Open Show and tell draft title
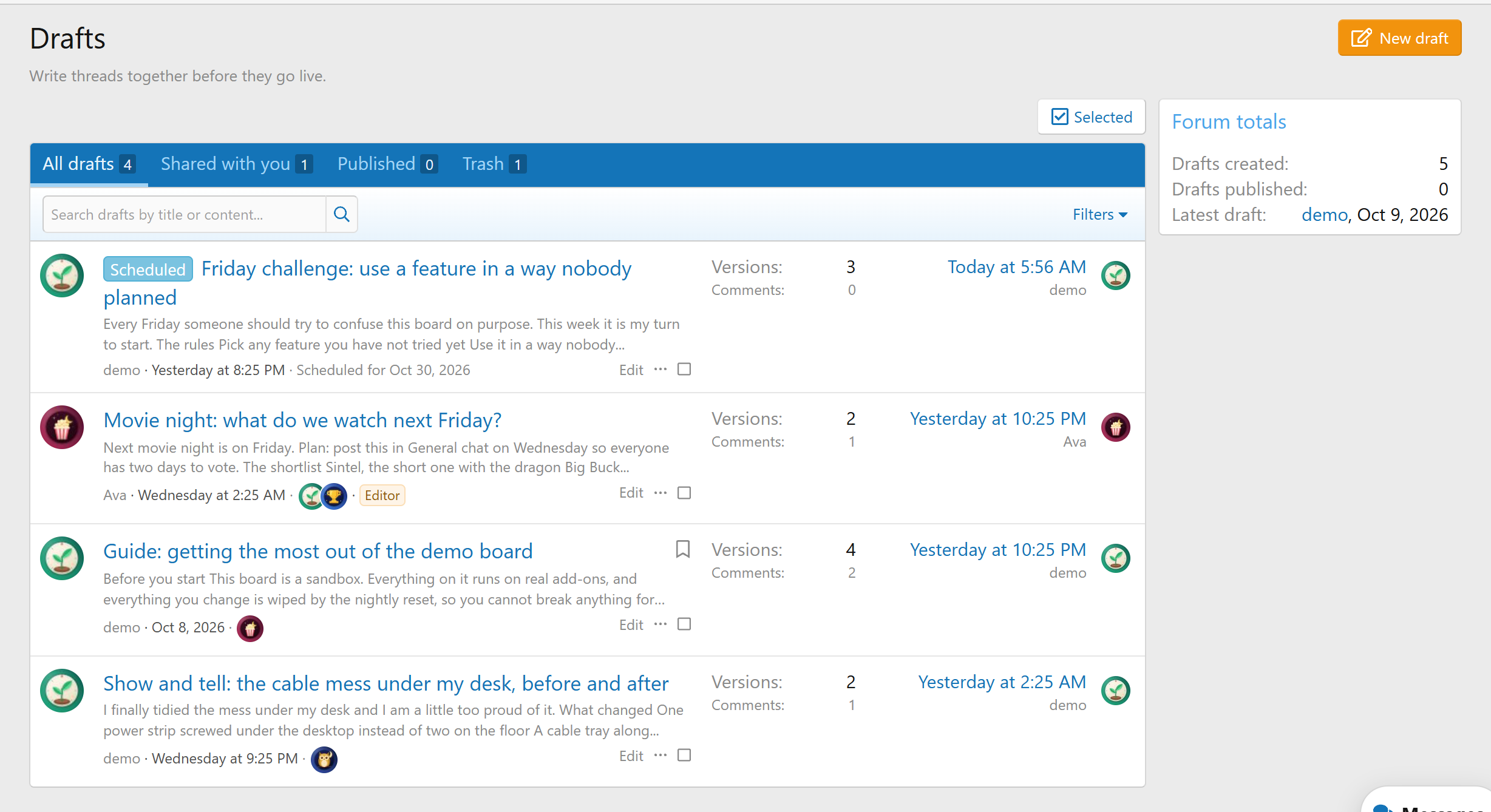This screenshot has height=812, width=1491. coord(386,683)
